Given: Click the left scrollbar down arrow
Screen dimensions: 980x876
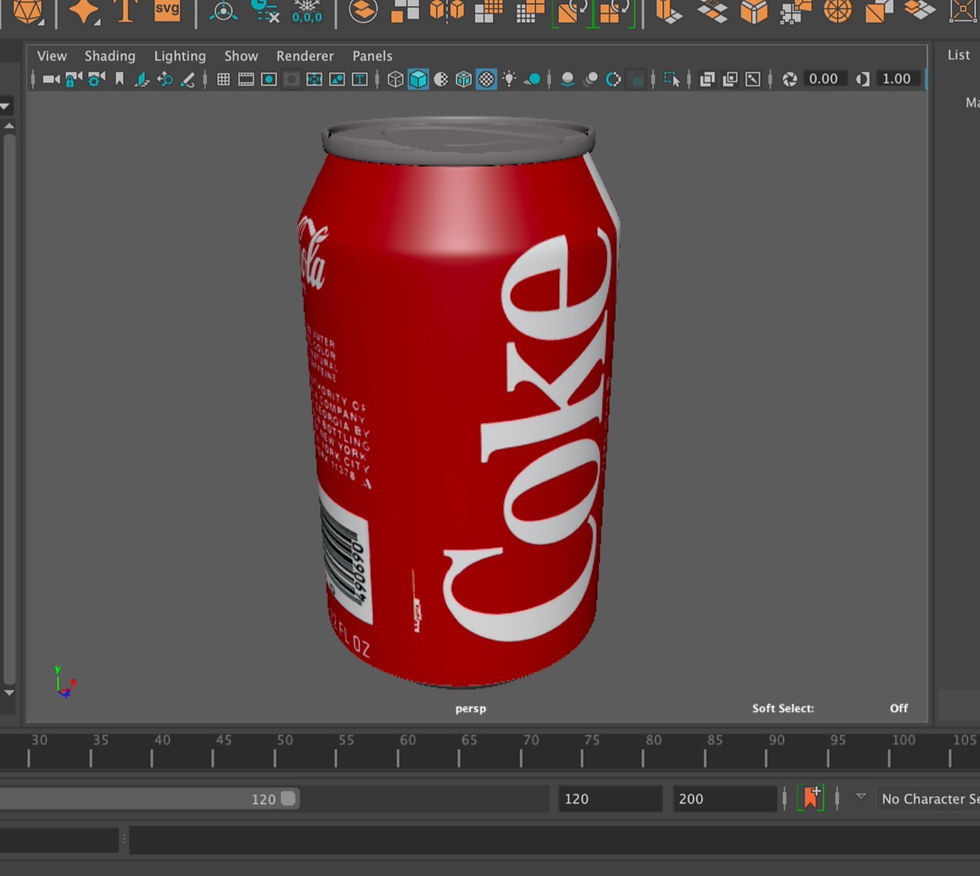Looking at the screenshot, I should (x=9, y=692).
